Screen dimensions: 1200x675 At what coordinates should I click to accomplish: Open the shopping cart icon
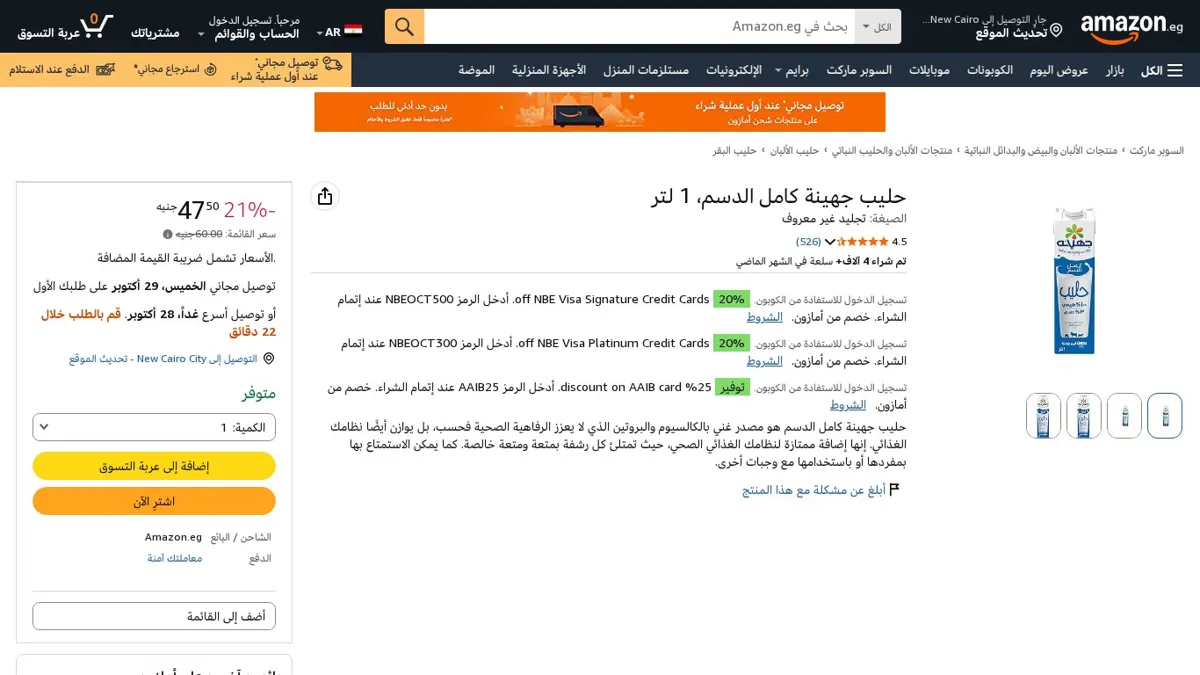96,26
